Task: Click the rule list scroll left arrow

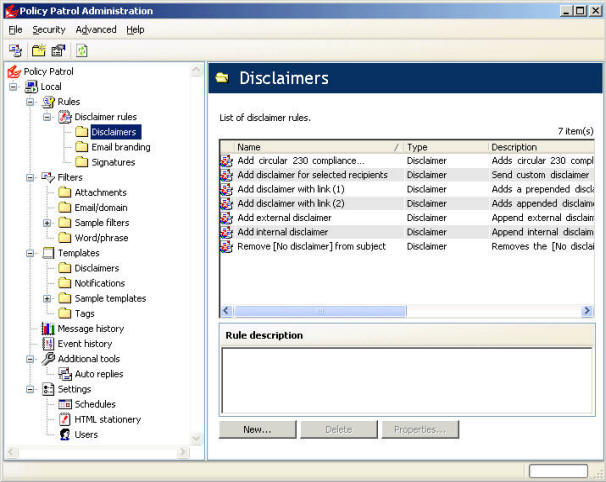Action: 226,311
